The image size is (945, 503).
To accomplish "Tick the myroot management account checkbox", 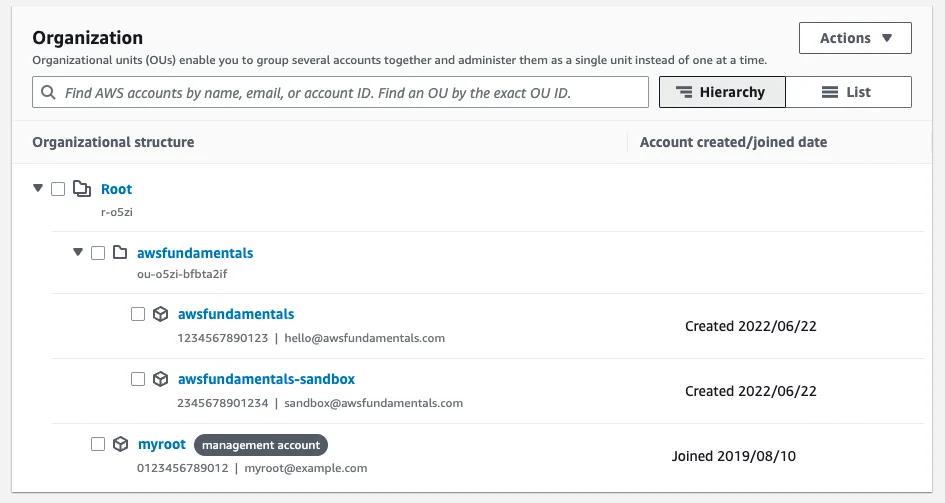I will tap(98, 444).
